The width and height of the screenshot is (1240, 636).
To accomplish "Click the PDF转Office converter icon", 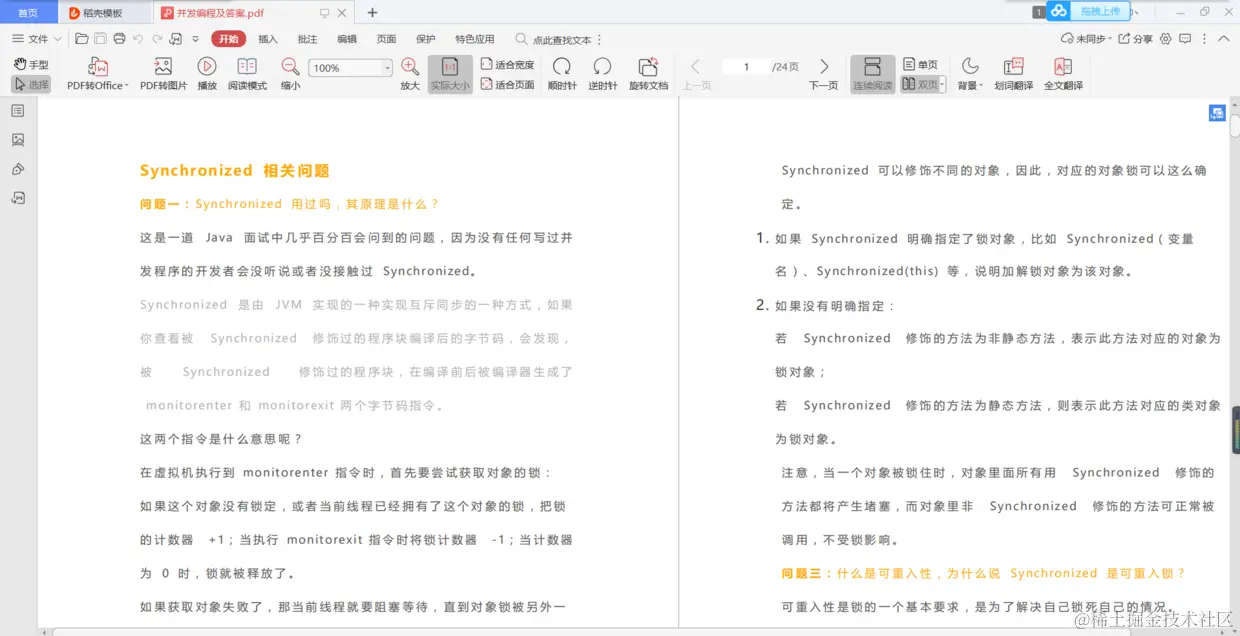I will (x=98, y=74).
